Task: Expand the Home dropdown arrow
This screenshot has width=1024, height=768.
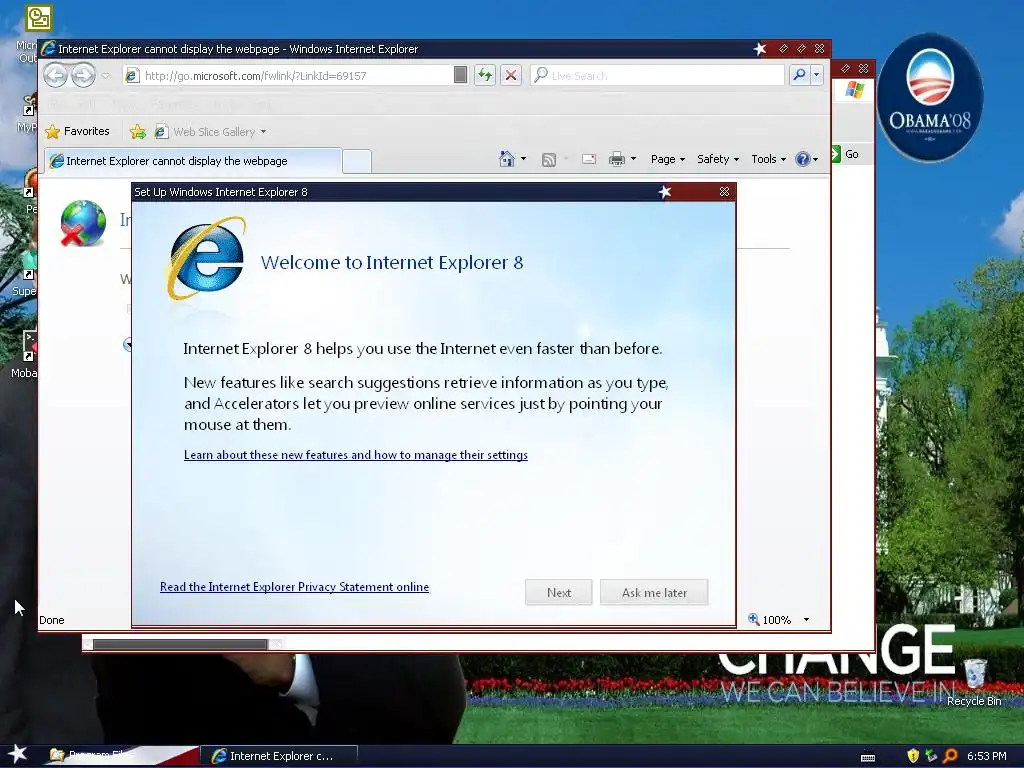Action: (x=523, y=159)
